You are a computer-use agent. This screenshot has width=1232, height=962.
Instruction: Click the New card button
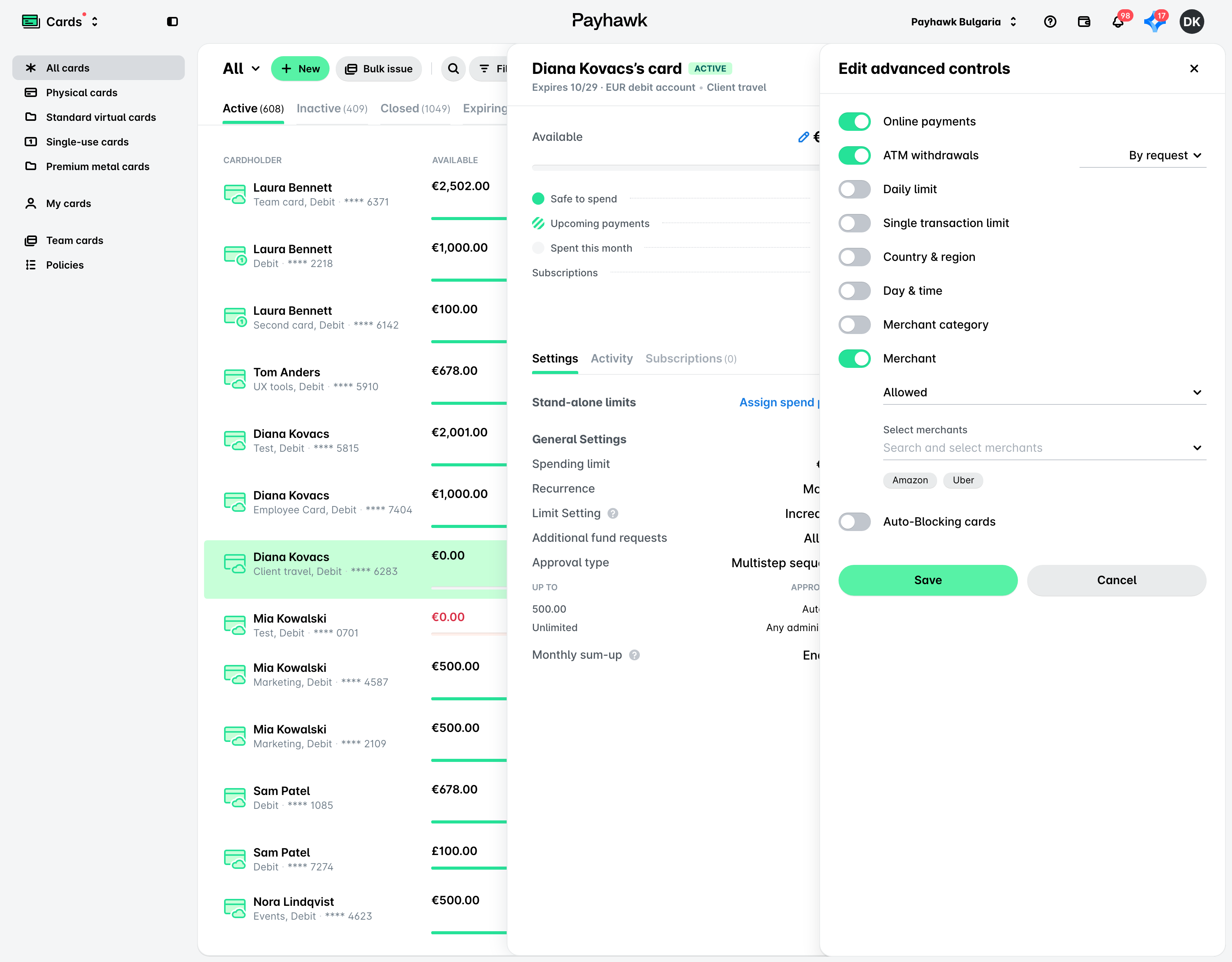click(x=300, y=69)
